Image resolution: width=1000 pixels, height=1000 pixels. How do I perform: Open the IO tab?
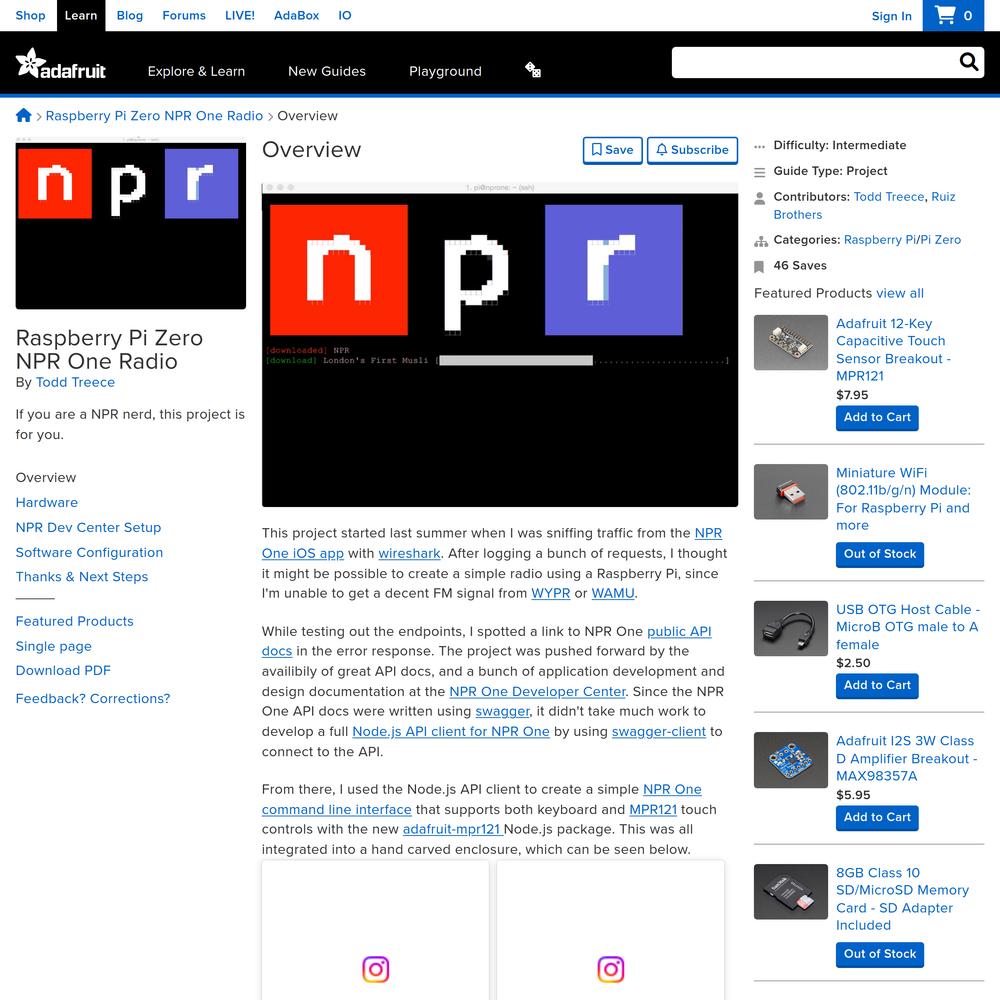[344, 15]
